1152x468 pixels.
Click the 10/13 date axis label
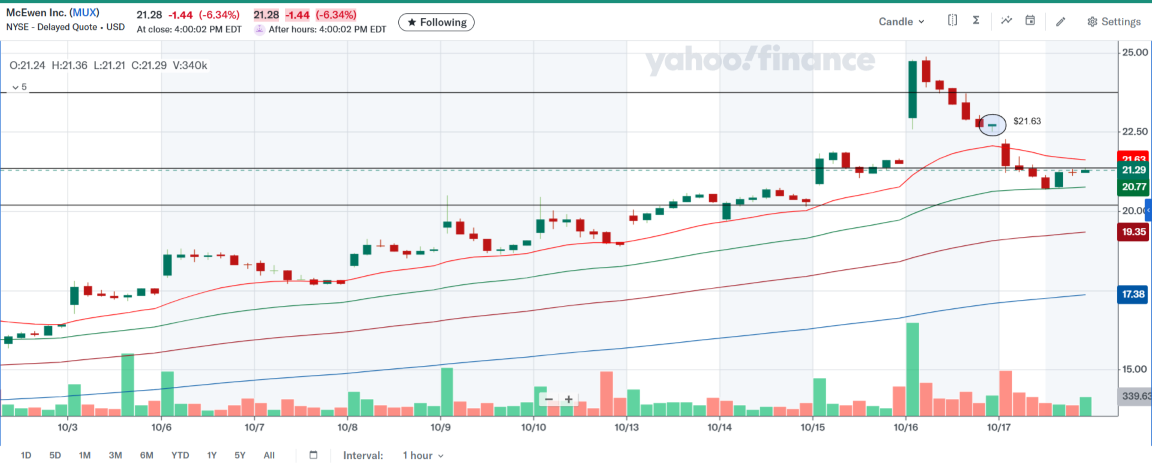[x=626, y=426]
